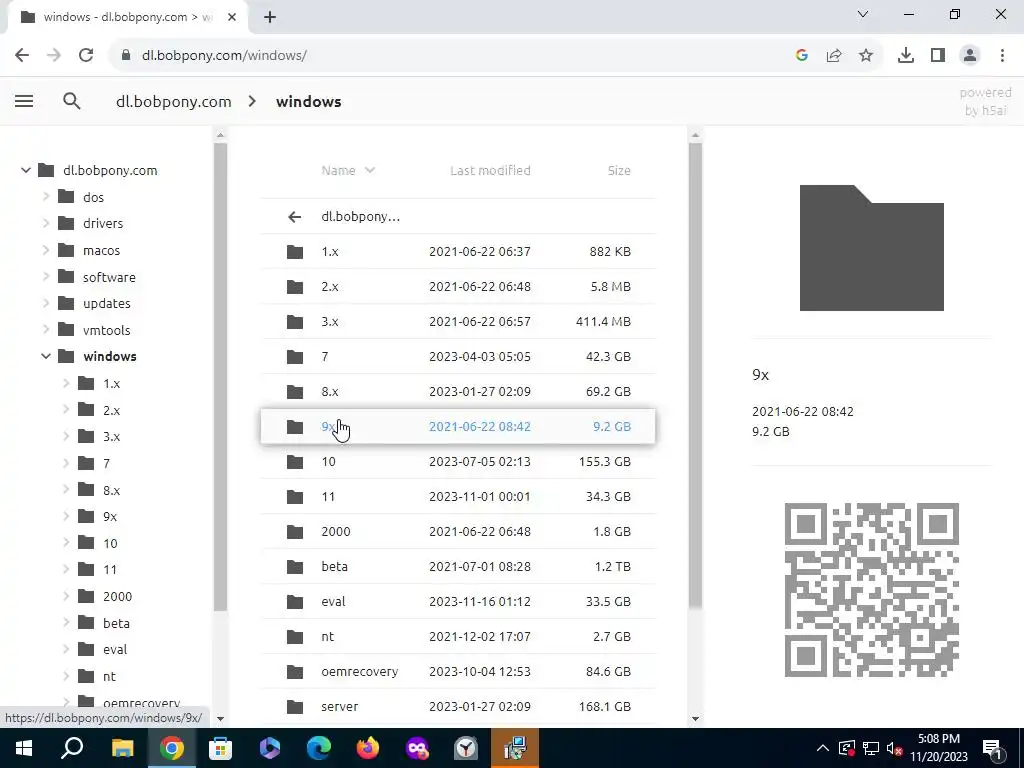Open Chrome three-dot menu
Viewport: 1024px width, 768px height.
(1002, 56)
